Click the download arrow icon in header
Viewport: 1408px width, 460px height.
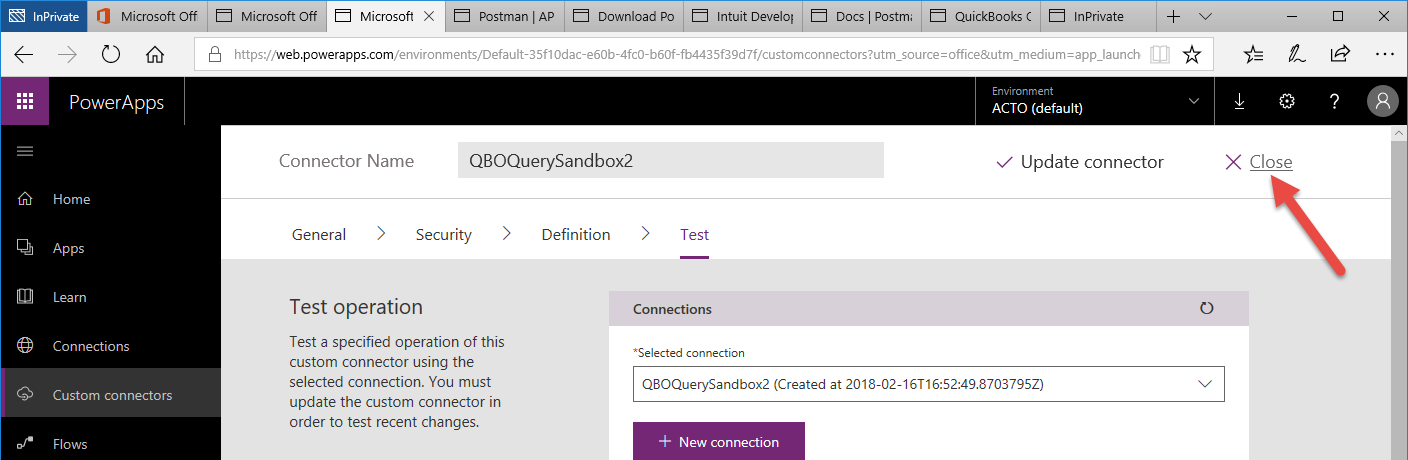1240,101
